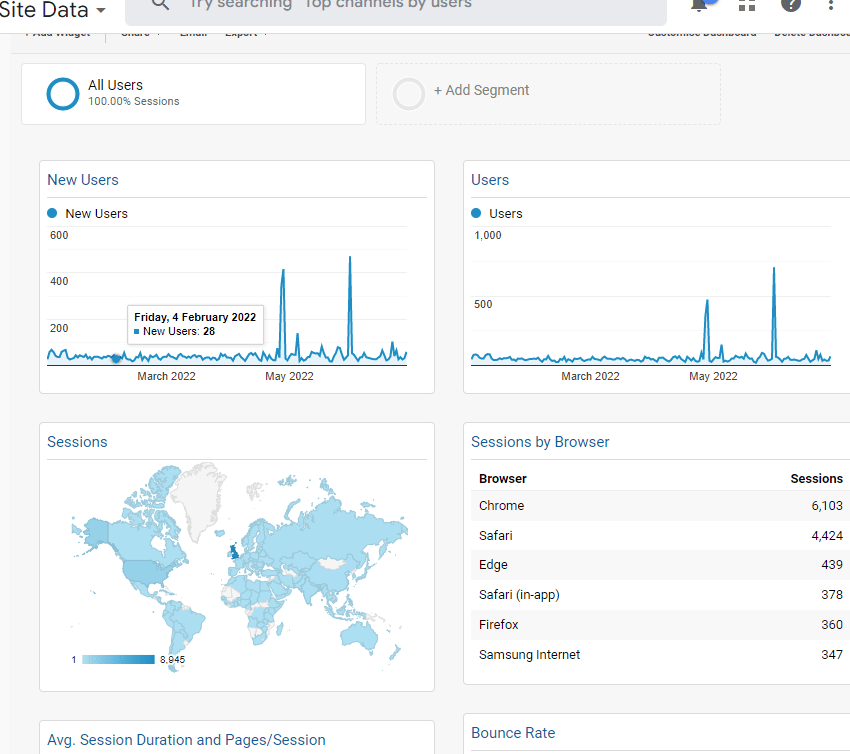Select the Safari browser row

[660, 536]
